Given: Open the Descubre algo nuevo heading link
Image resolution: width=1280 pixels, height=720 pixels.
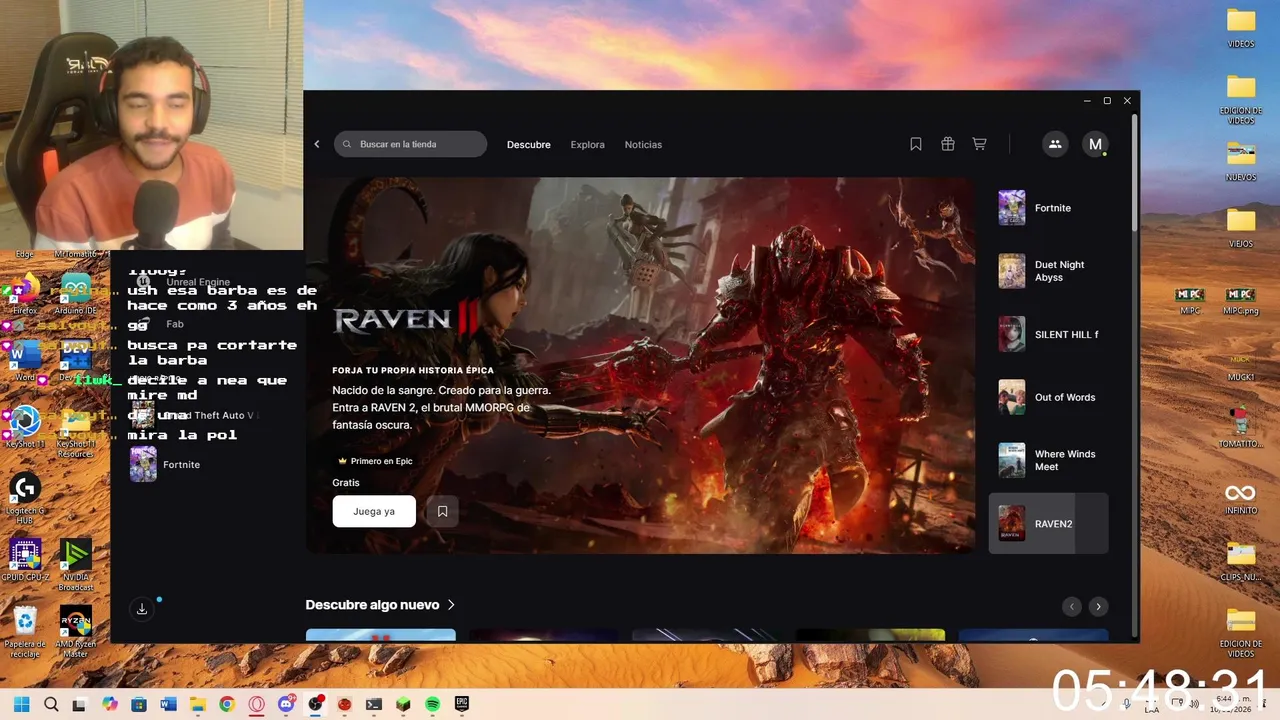Looking at the screenshot, I should pos(372,605).
